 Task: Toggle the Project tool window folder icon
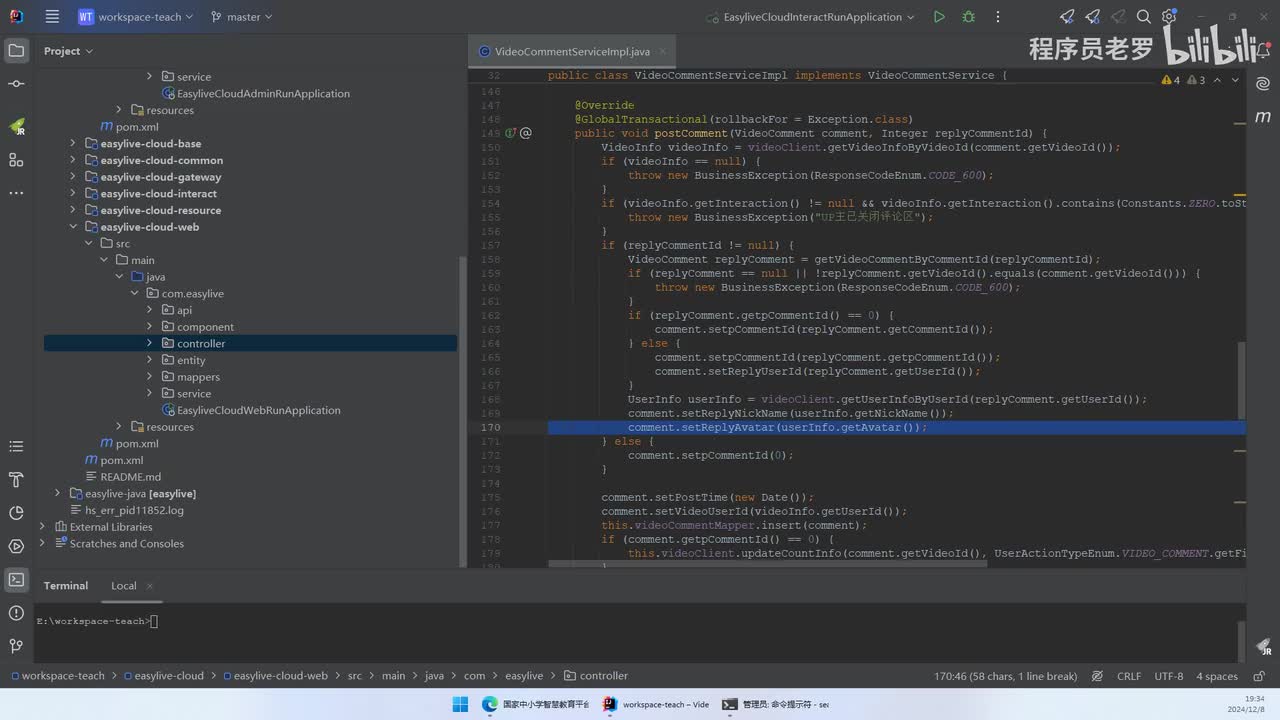[16, 50]
